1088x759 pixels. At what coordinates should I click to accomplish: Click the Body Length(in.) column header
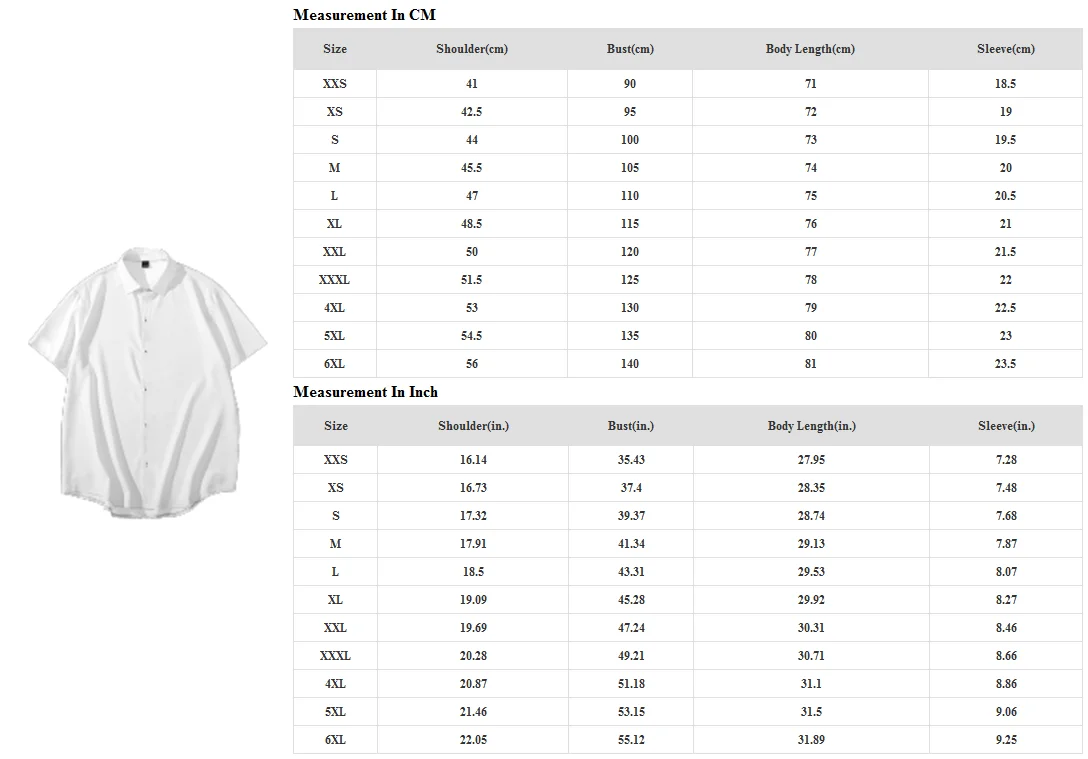click(x=811, y=426)
